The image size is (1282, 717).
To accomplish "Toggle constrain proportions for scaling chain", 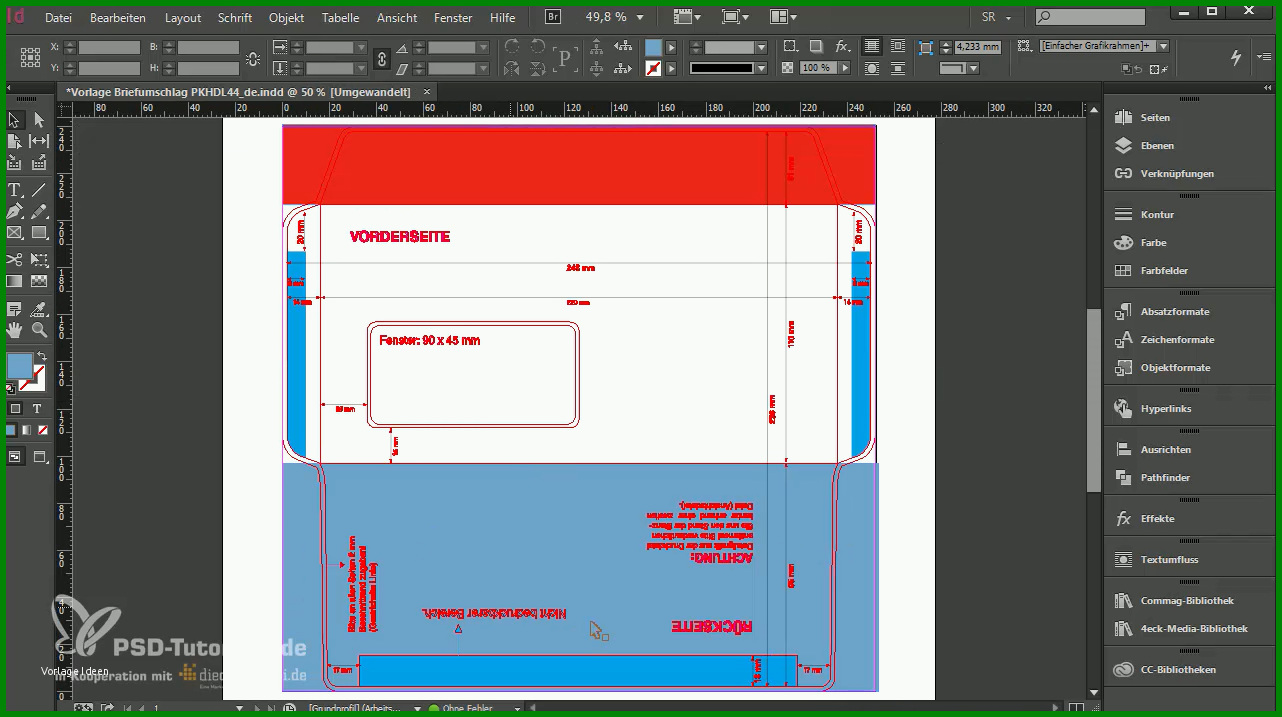I will [381, 58].
